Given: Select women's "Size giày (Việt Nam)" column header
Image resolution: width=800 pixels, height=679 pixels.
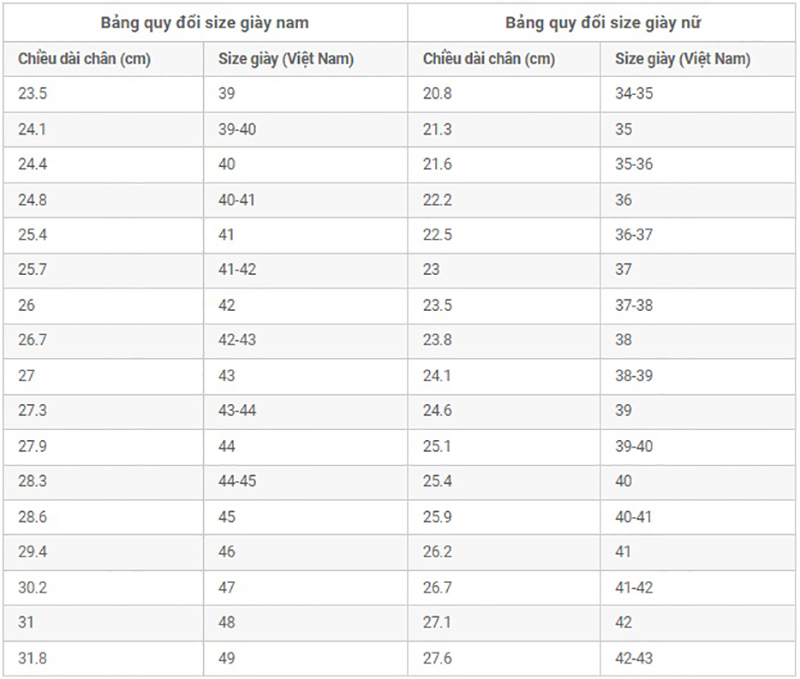Looking at the screenshot, I should click(682, 60).
